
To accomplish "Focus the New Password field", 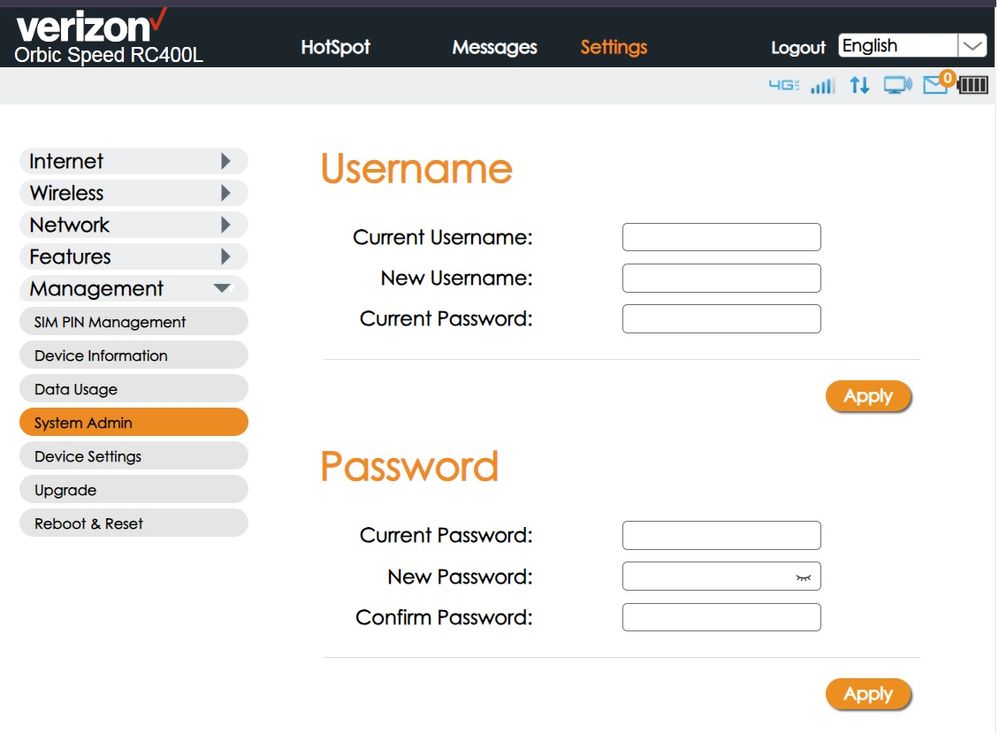I will (721, 577).
